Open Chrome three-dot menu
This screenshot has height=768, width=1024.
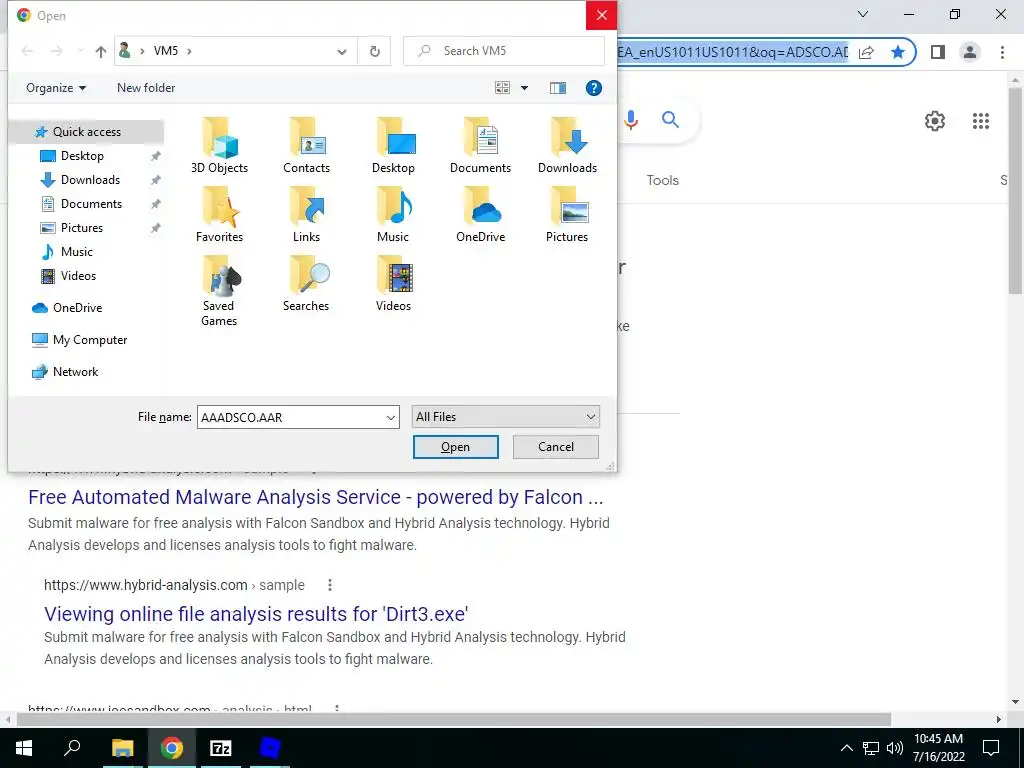1002,52
